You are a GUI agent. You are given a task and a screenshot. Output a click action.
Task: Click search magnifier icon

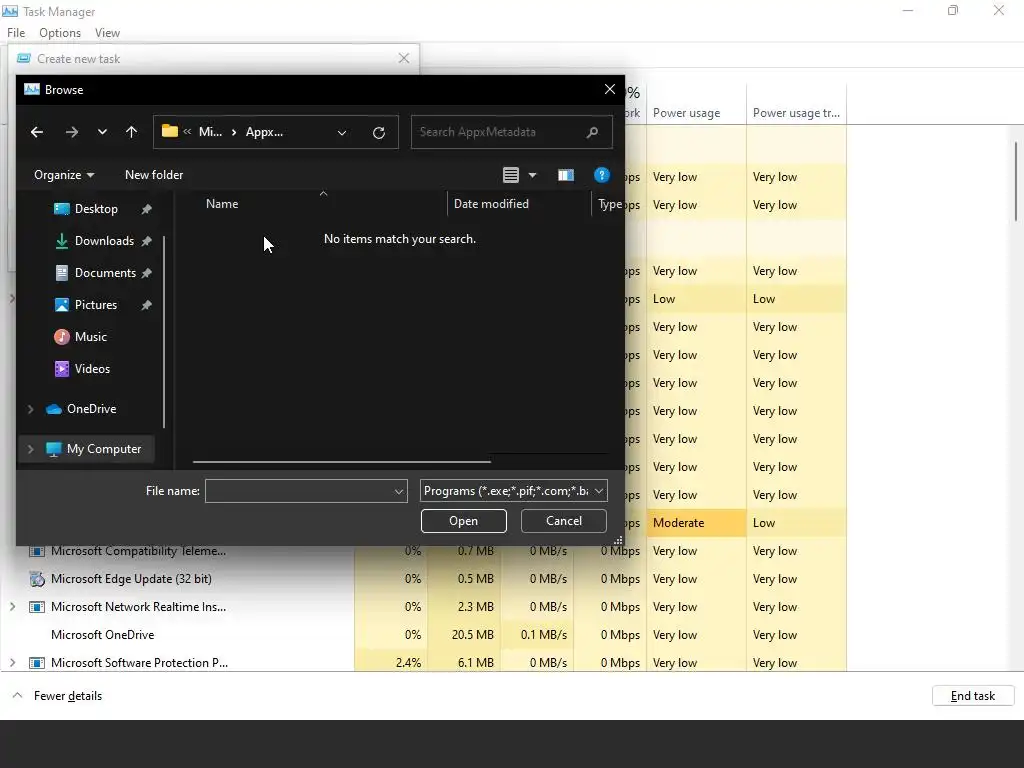point(592,132)
